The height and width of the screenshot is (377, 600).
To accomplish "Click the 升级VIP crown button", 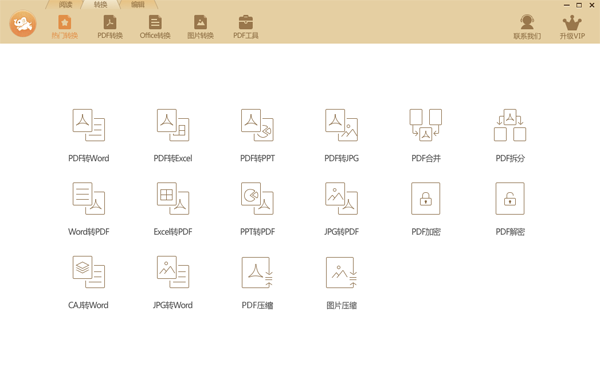I will 572,27.
